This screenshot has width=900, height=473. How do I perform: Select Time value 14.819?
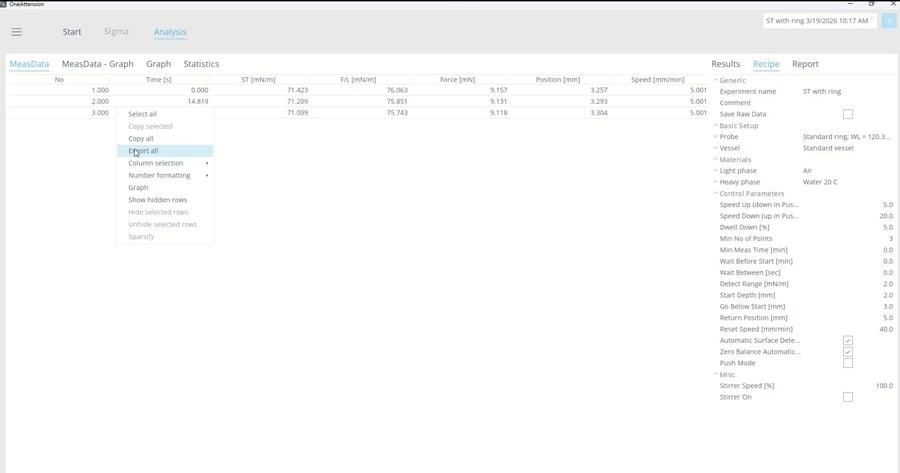[x=198, y=102]
